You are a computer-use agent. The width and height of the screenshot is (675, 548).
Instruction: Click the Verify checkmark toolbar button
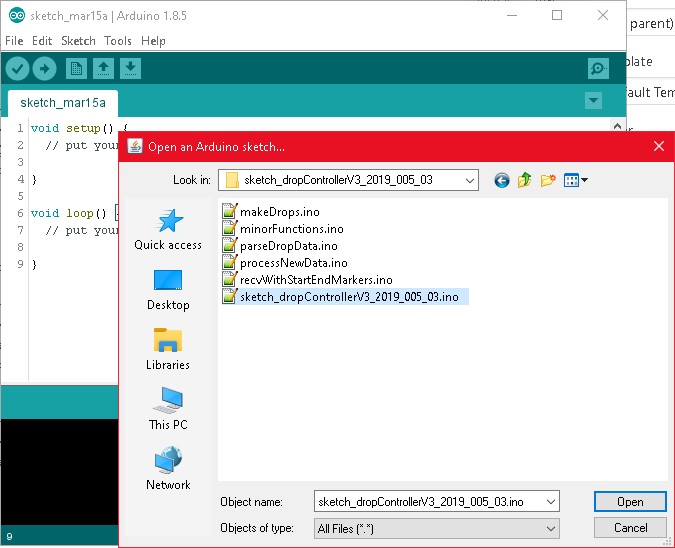pyautogui.click(x=17, y=68)
